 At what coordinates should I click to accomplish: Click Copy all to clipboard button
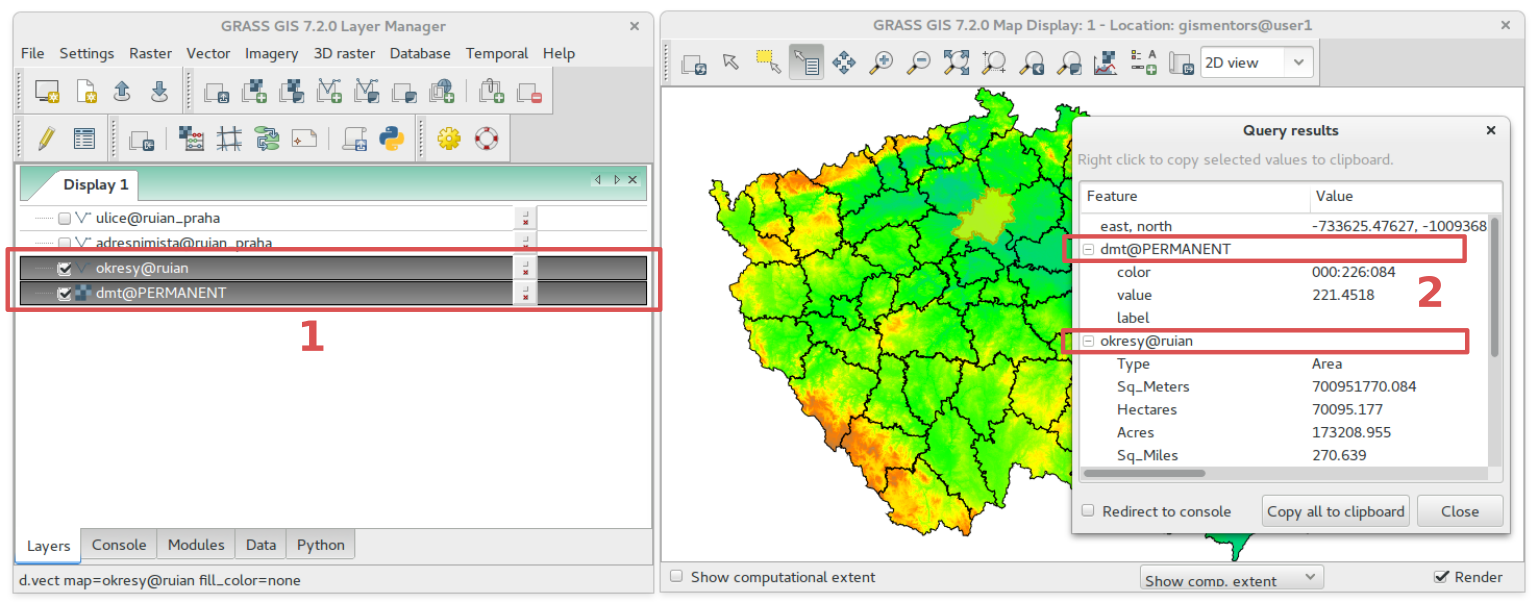(x=1336, y=511)
